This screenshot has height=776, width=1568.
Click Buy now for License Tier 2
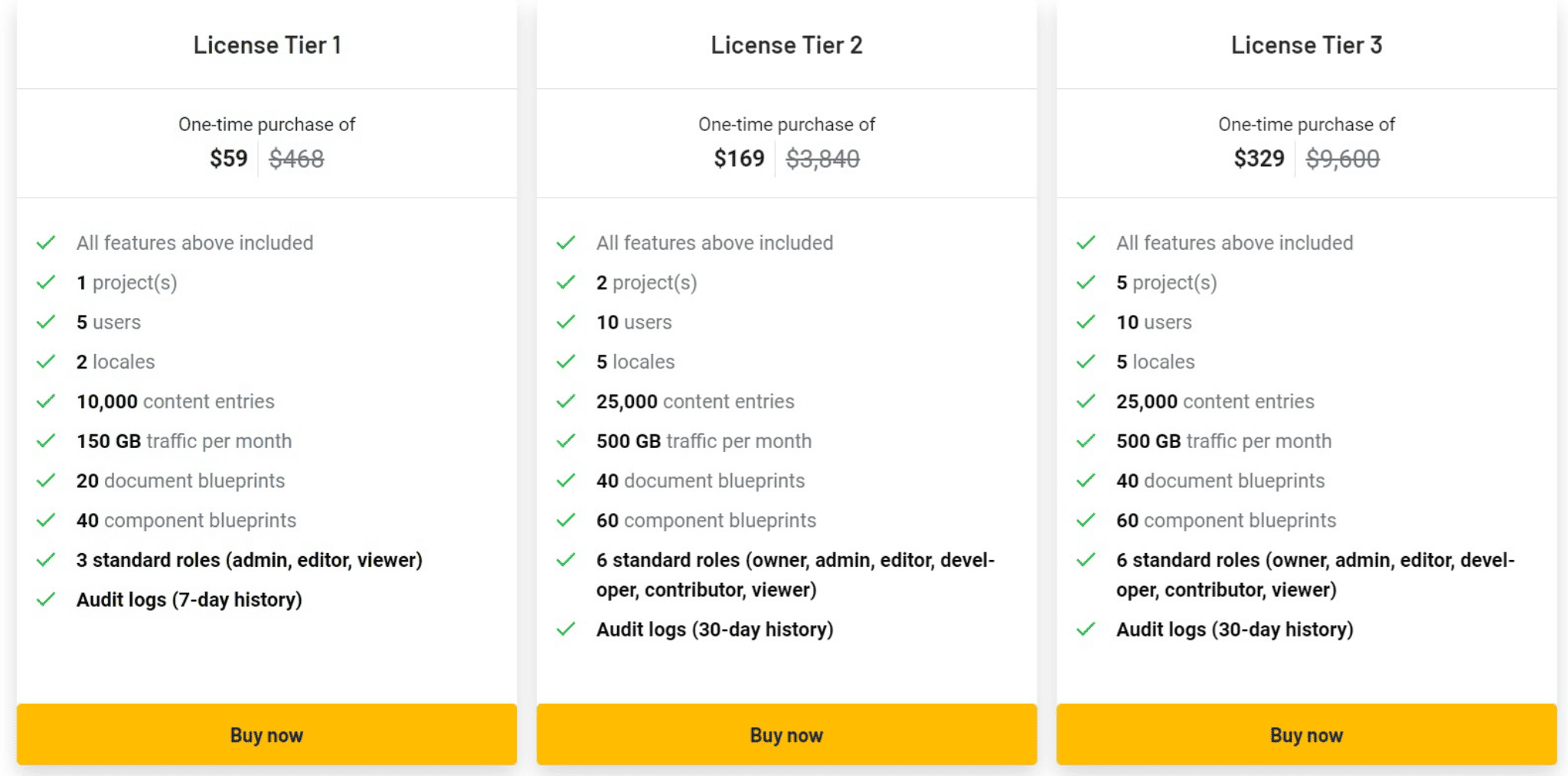(786, 734)
